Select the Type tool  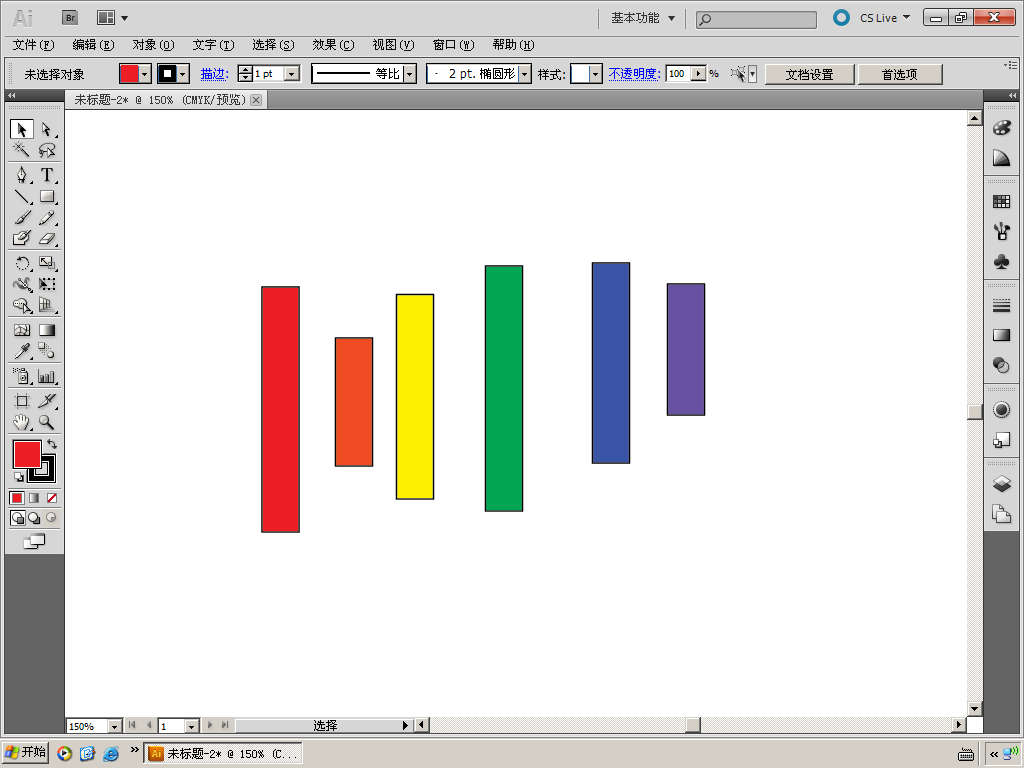(x=46, y=175)
